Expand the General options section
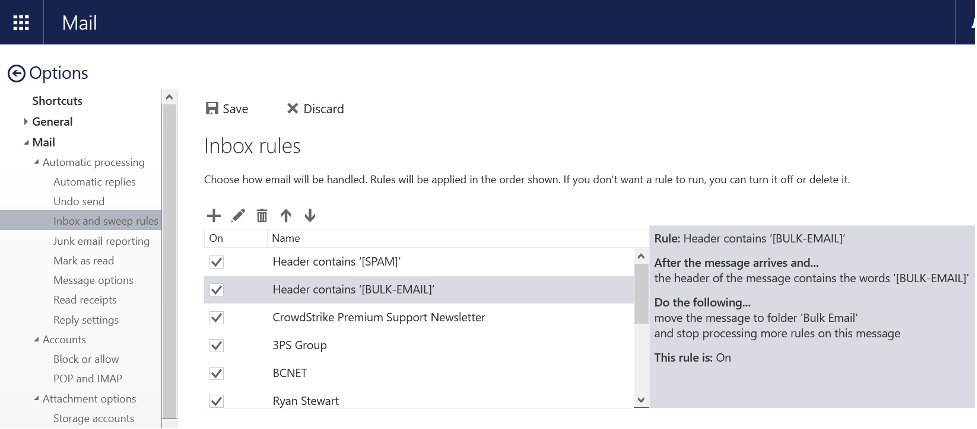977x429 pixels. click(26, 122)
